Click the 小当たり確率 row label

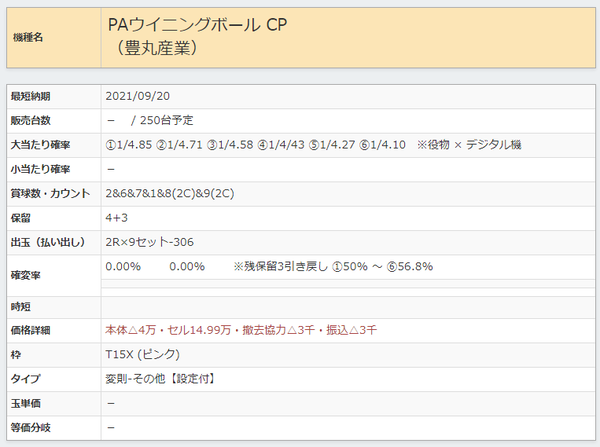[x=40, y=169]
